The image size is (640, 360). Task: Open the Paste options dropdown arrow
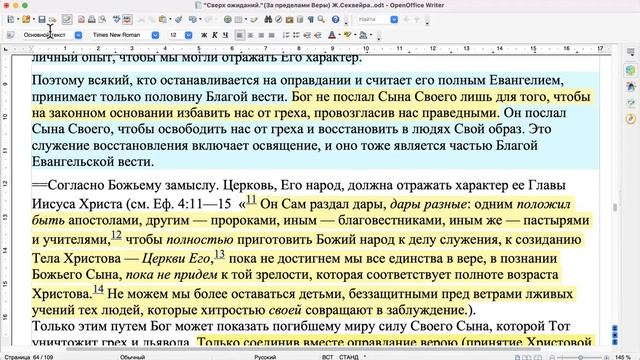point(170,19)
